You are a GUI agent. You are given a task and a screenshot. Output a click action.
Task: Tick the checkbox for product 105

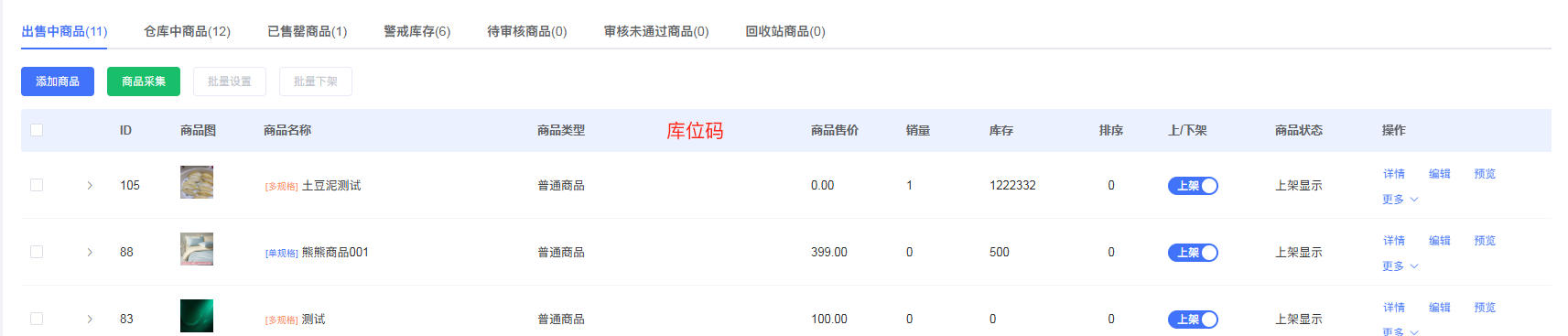click(x=37, y=185)
